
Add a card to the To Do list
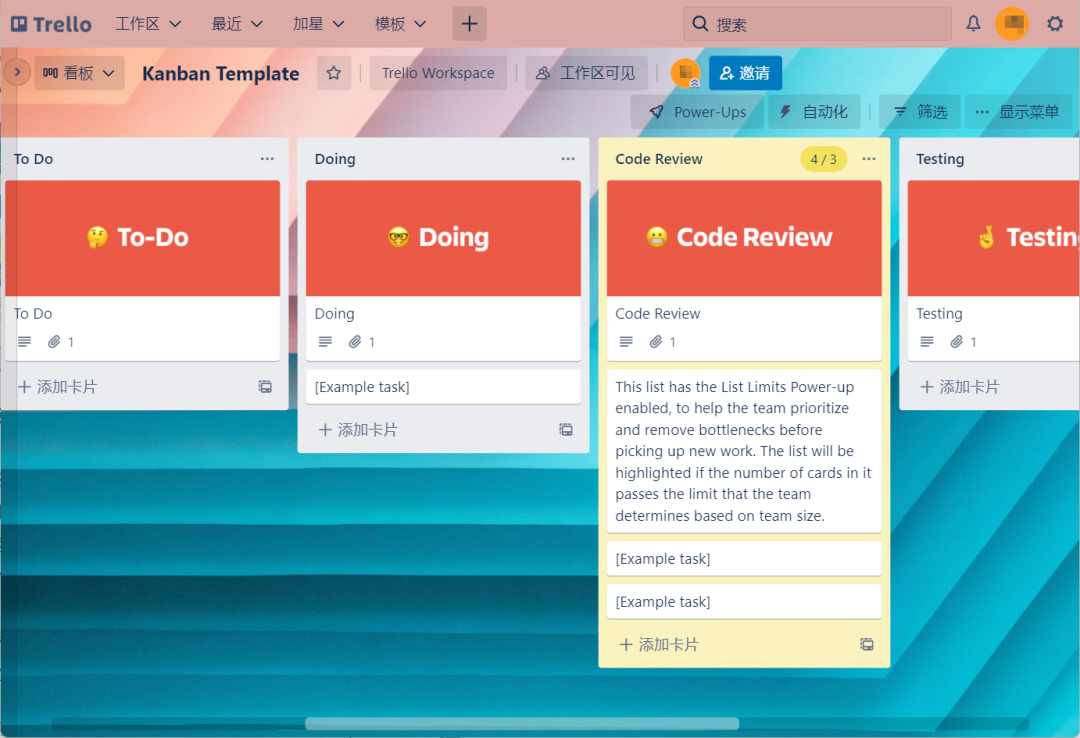[x=58, y=387]
